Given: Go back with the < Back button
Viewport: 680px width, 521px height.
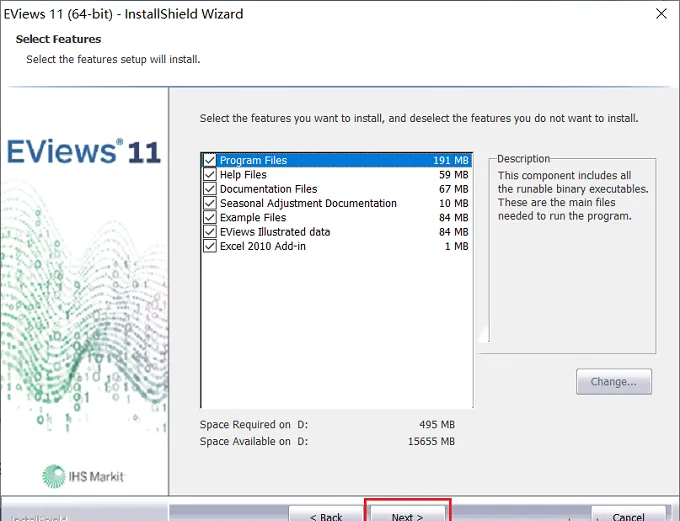Looking at the screenshot, I should pyautogui.click(x=326, y=514).
